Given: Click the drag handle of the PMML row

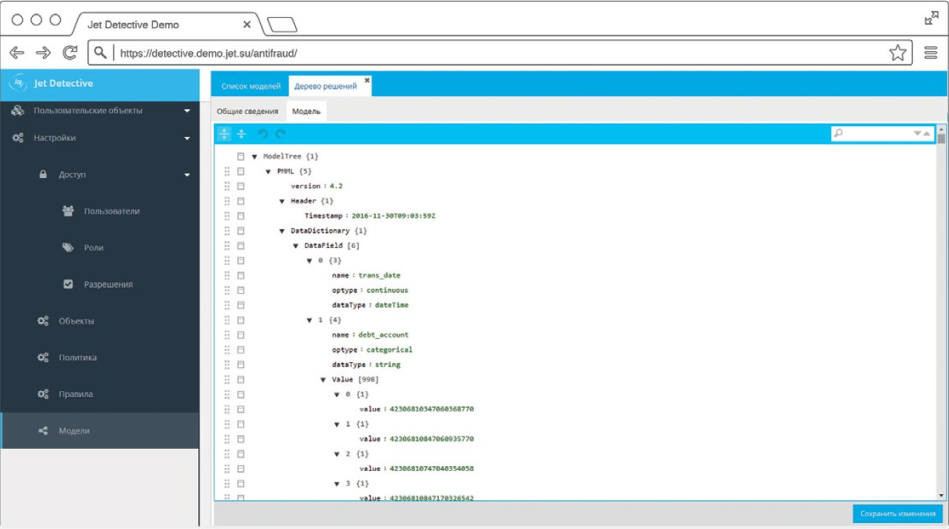Looking at the screenshot, I should pyautogui.click(x=227, y=171).
